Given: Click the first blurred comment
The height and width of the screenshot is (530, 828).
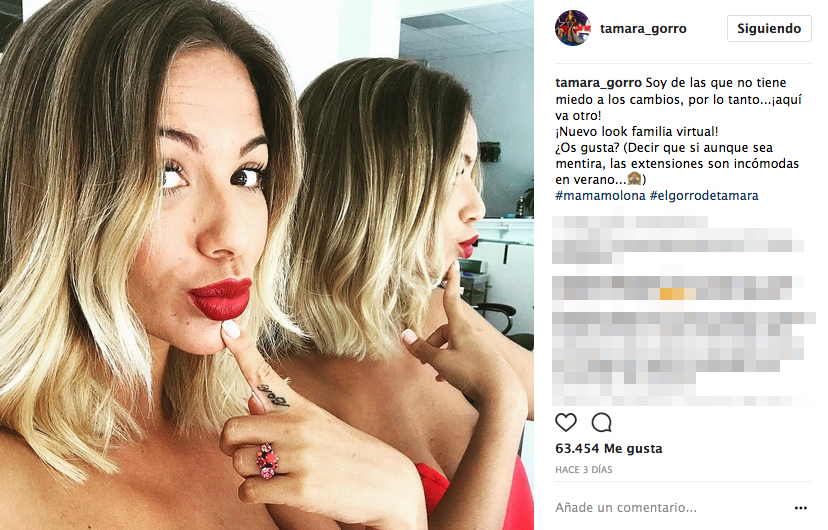Looking at the screenshot, I should 678,240.
